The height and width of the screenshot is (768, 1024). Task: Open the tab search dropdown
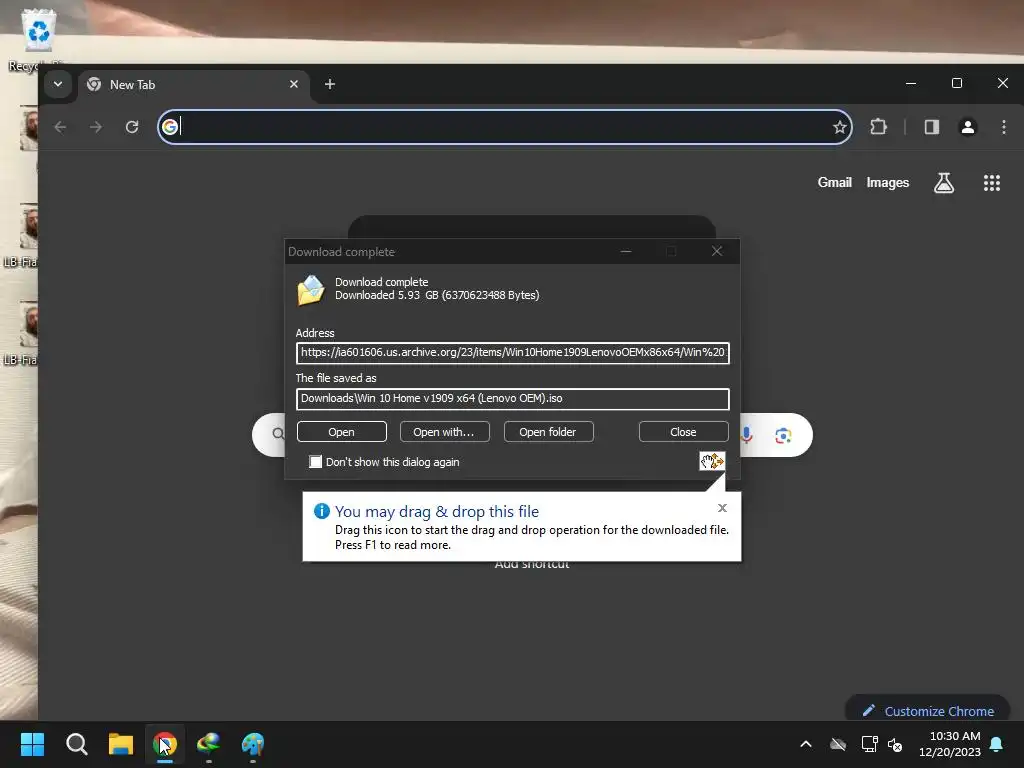tap(58, 84)
